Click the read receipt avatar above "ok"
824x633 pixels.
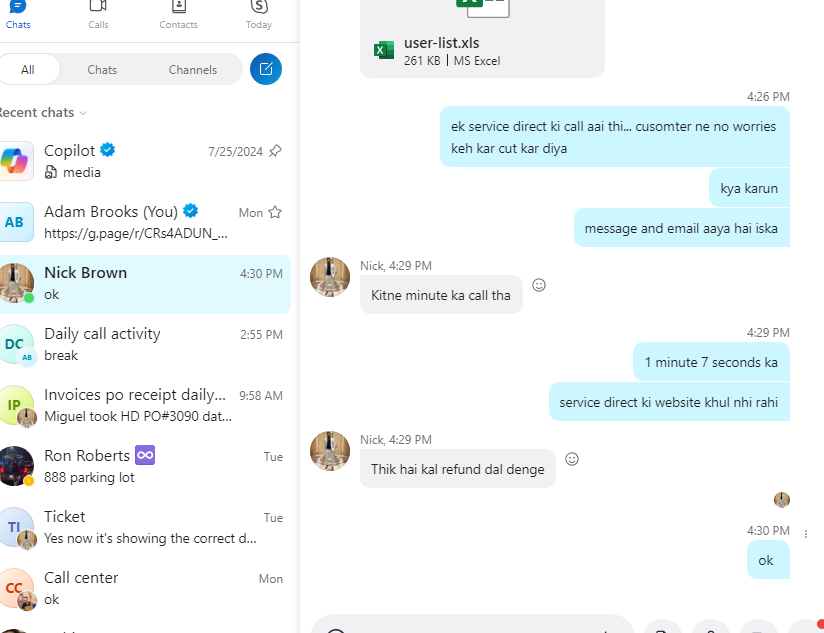click(782, 500)
